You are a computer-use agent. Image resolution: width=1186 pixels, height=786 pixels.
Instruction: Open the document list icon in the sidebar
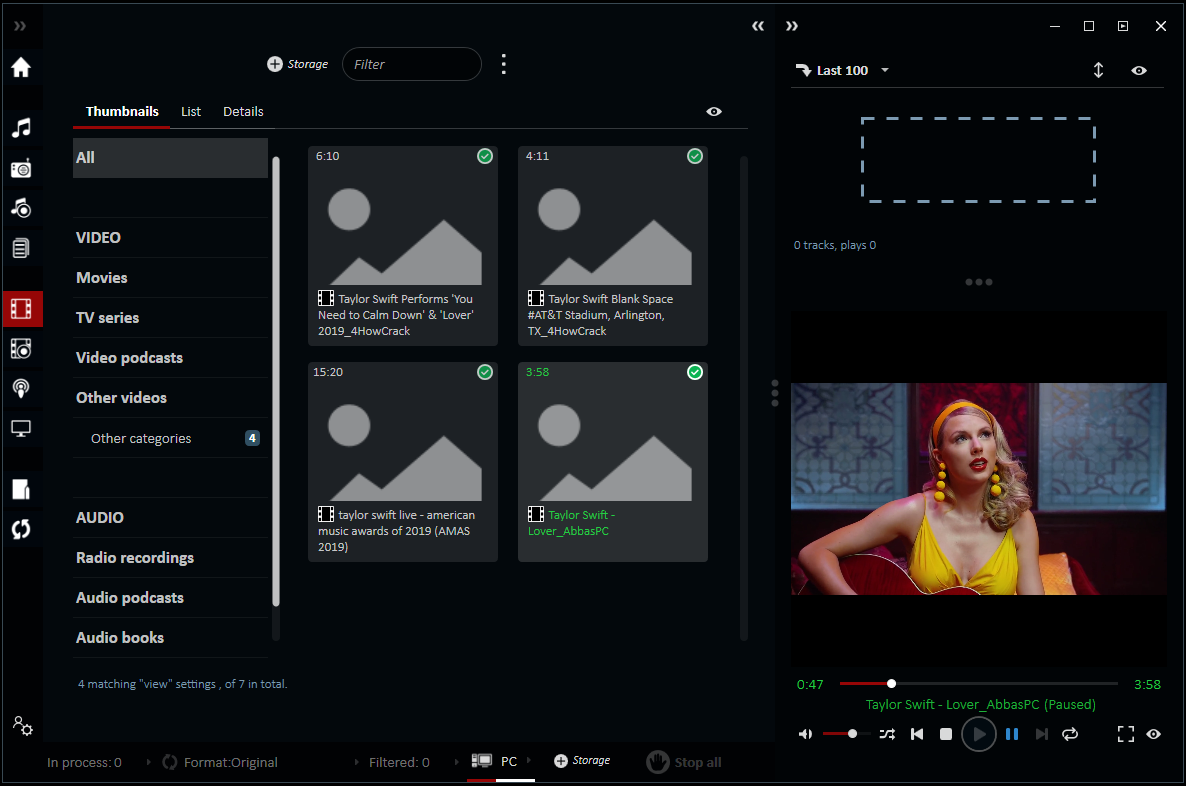(21, 248)
